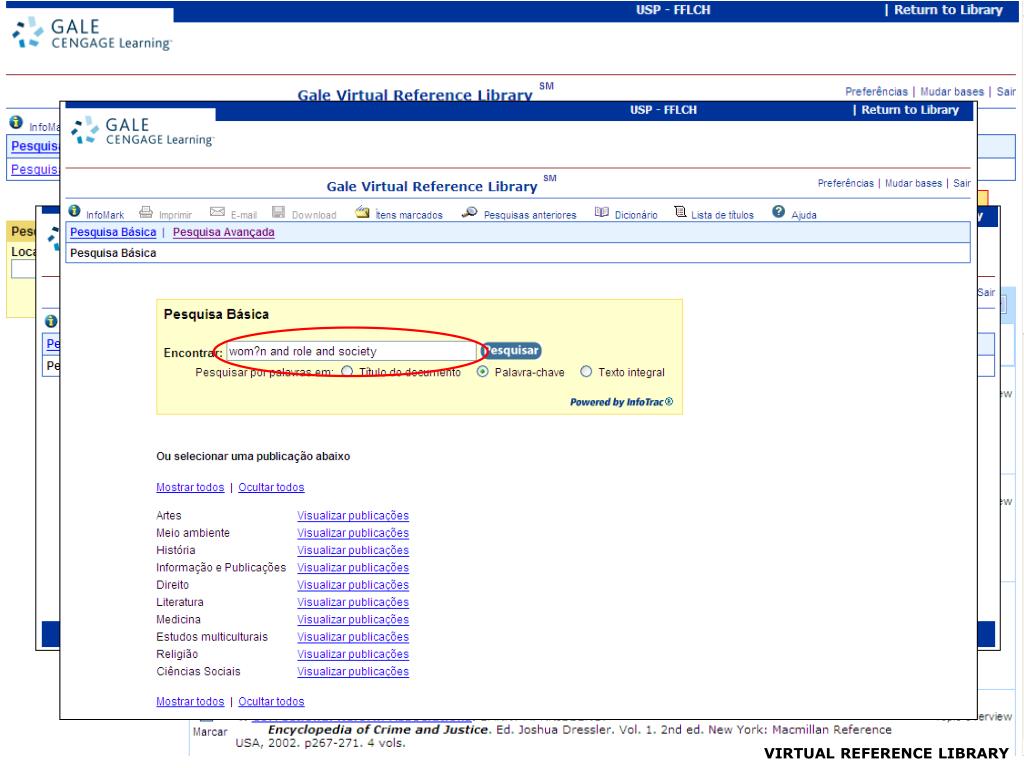The image size is (1024, 768).
Task: Click upper Mostrar todos link
Action: click(x=190, y=487)
